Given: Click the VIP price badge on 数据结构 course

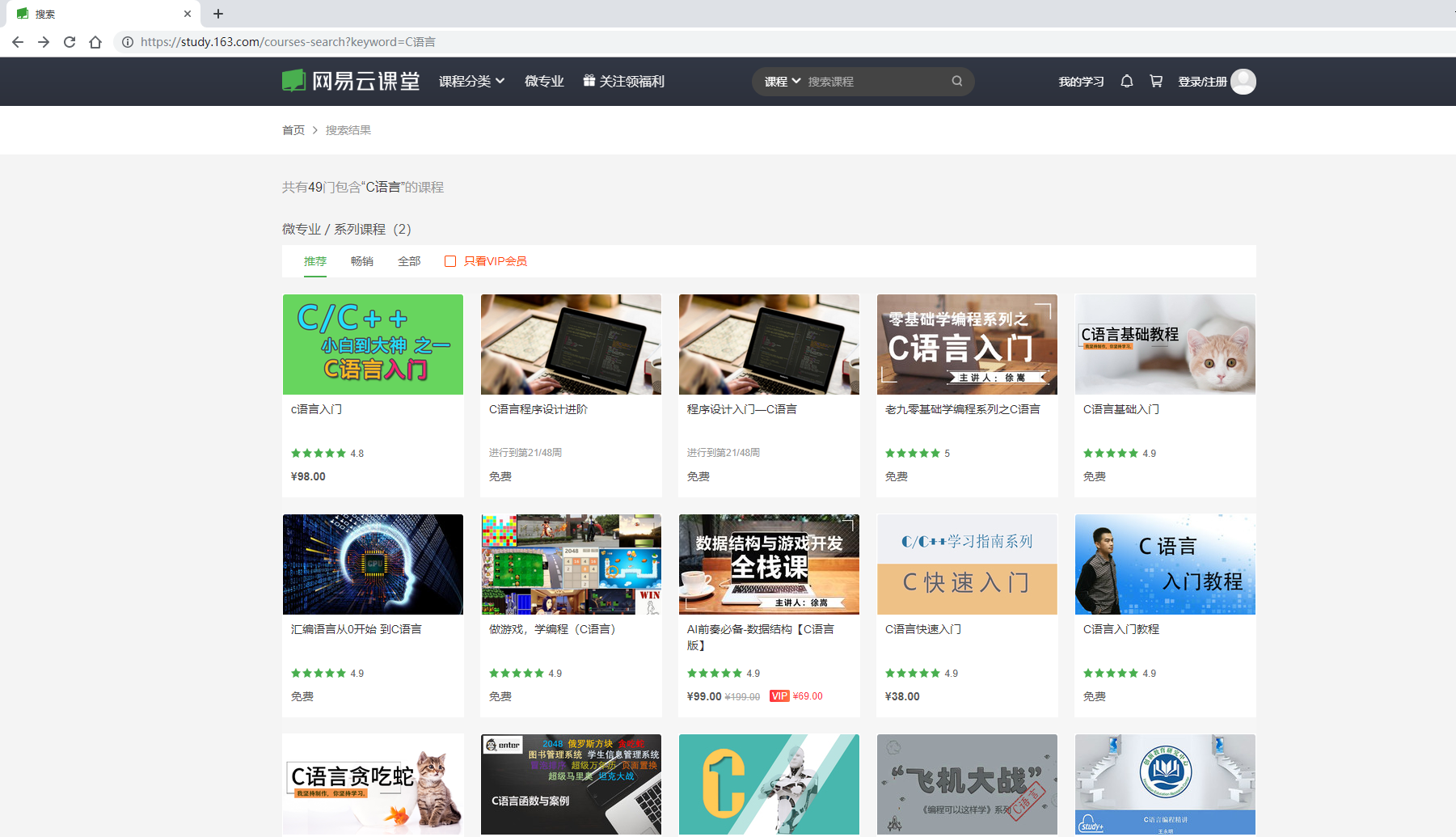Looking at the screenshot, I should pos(779,695).
